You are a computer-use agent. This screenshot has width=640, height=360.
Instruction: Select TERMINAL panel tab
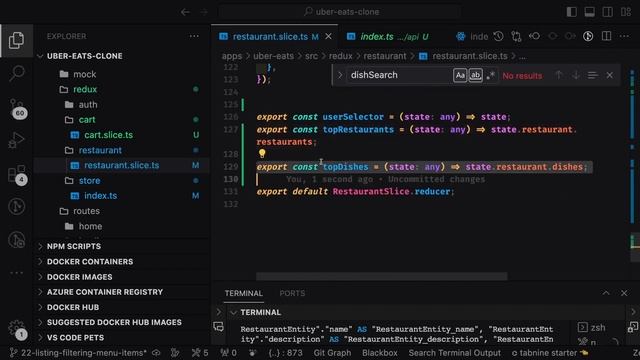point(244,293)
